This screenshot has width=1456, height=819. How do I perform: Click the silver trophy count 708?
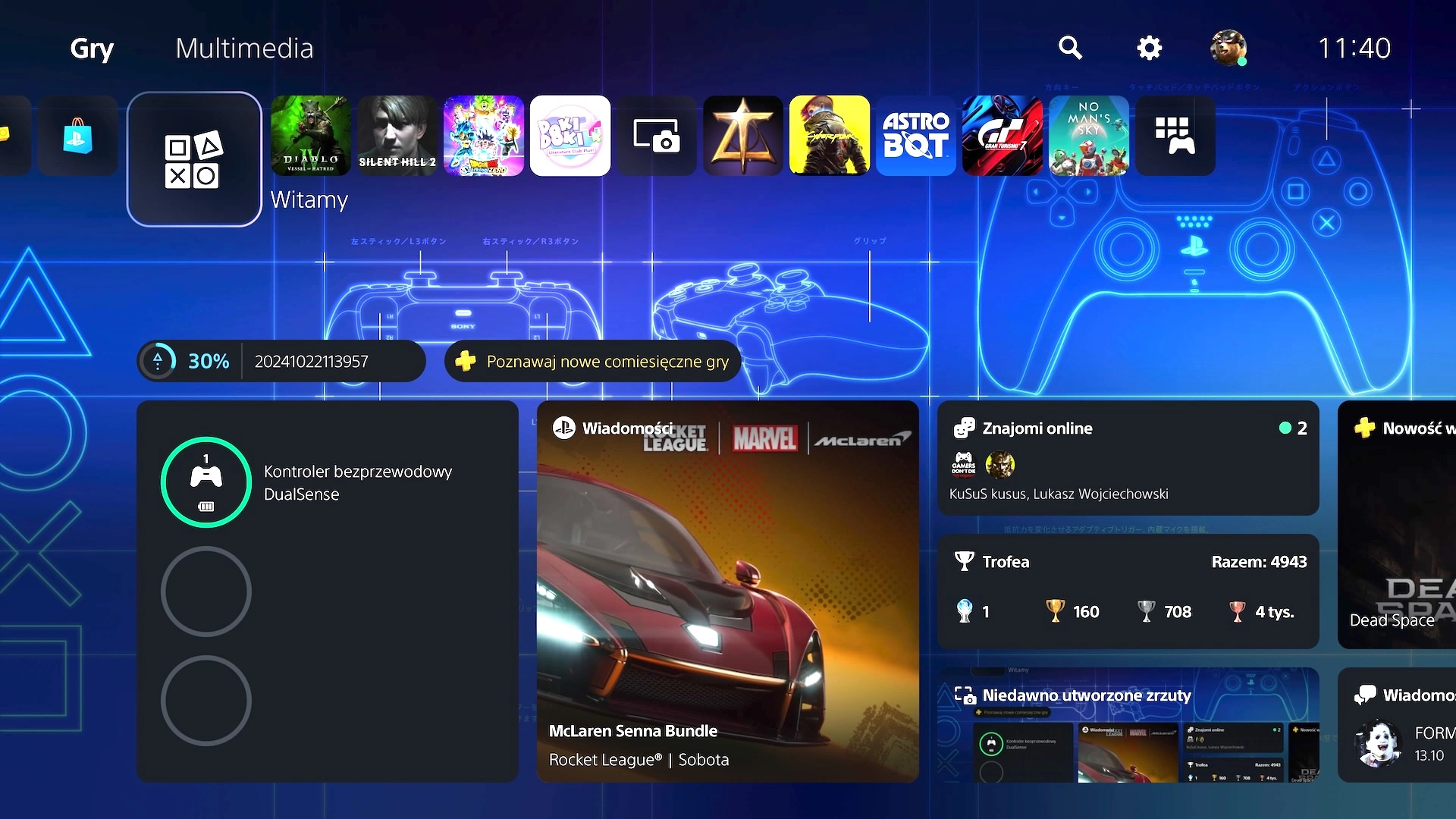click(1164, 611)
